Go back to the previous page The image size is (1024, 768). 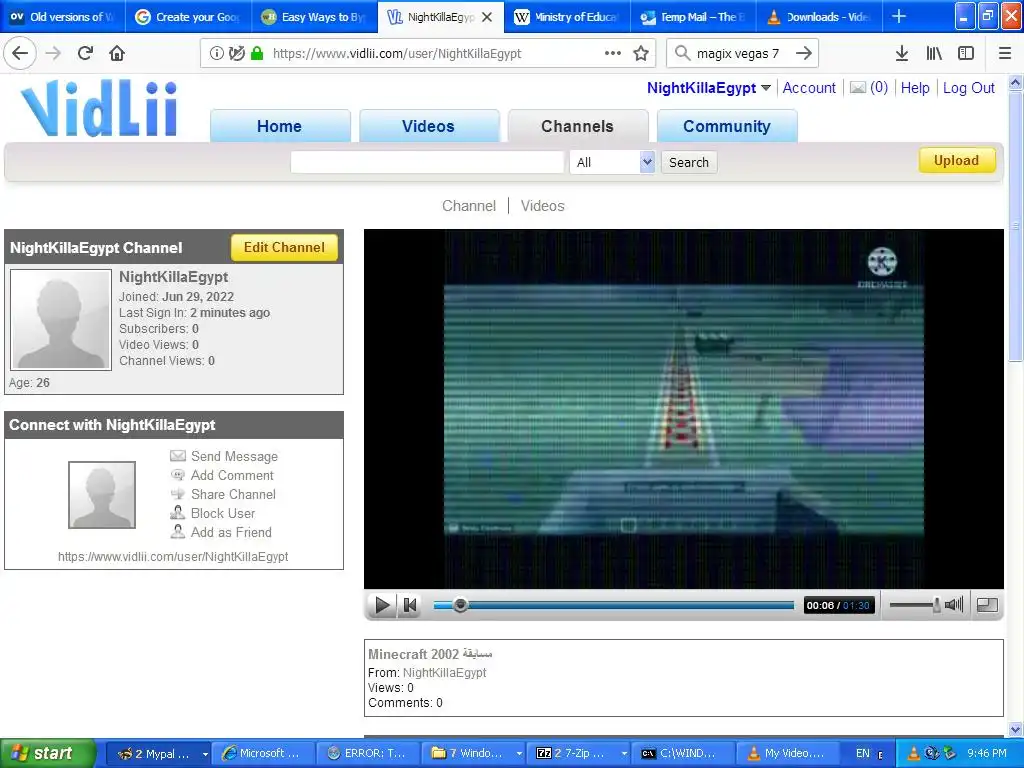point(20,54)
